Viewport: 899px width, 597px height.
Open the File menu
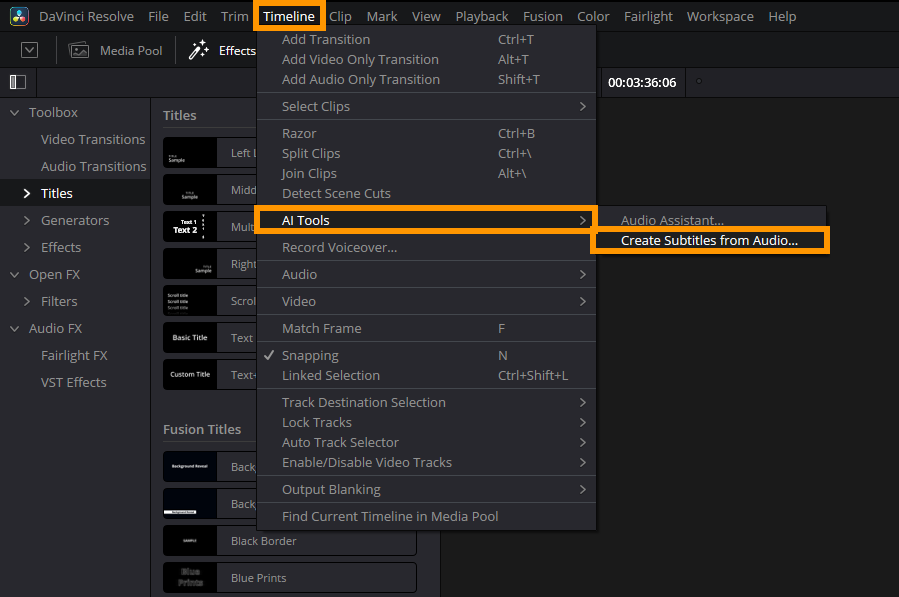tap(158, 17)
